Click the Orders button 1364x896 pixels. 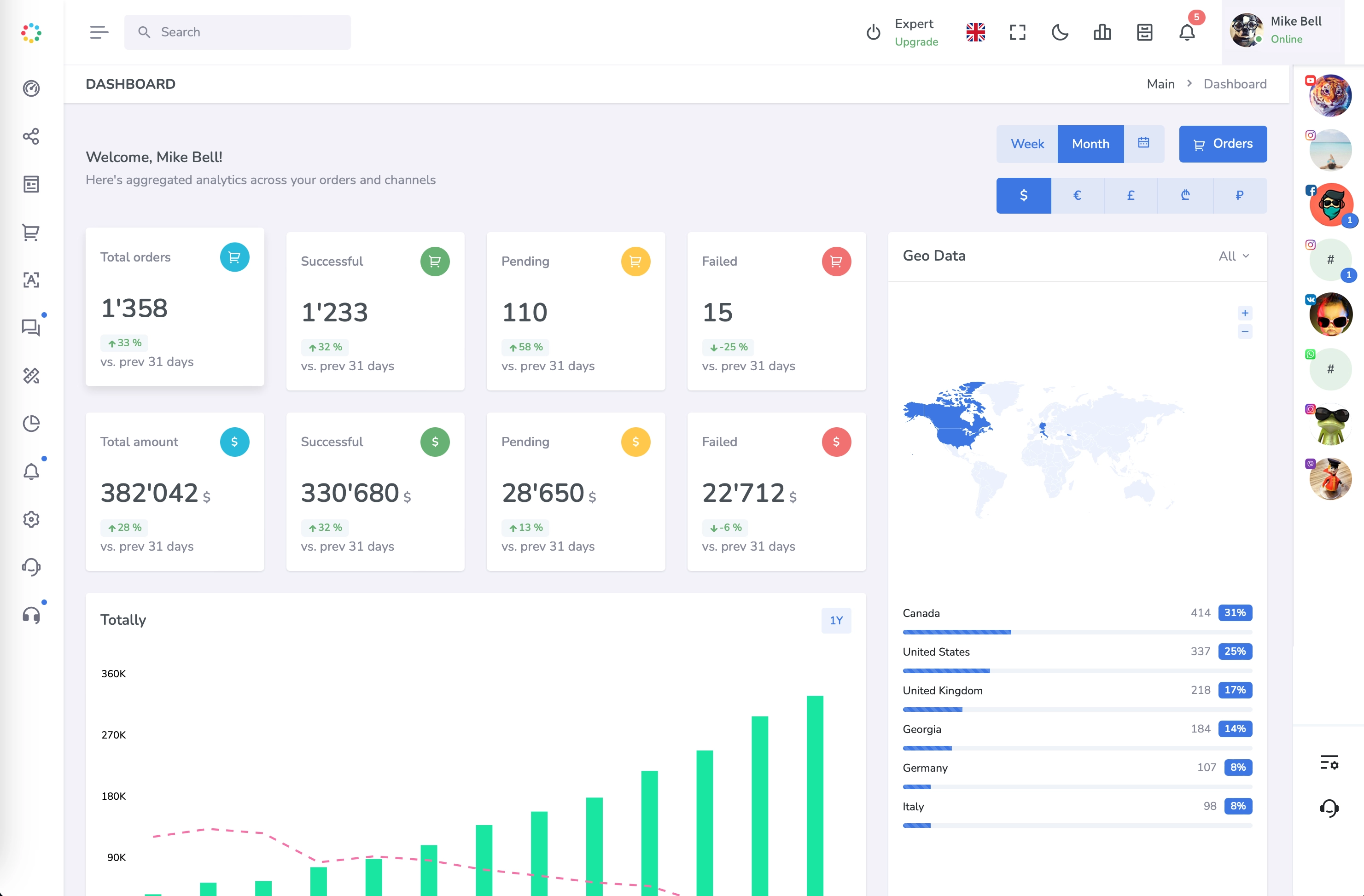pyautogui.click(x=1223, y=144)
